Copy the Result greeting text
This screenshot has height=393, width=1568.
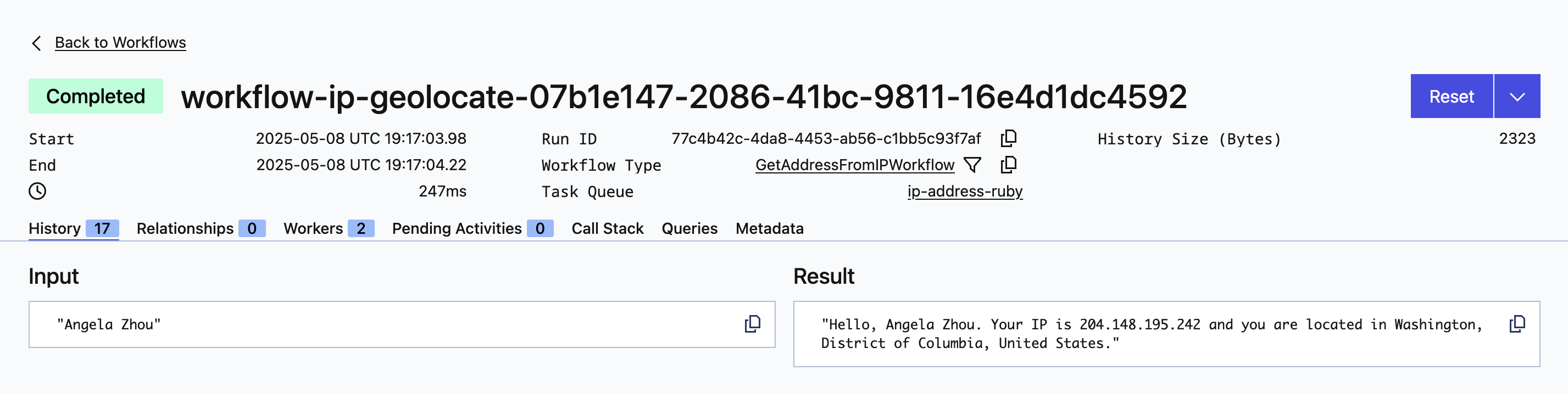point(1516,324)
